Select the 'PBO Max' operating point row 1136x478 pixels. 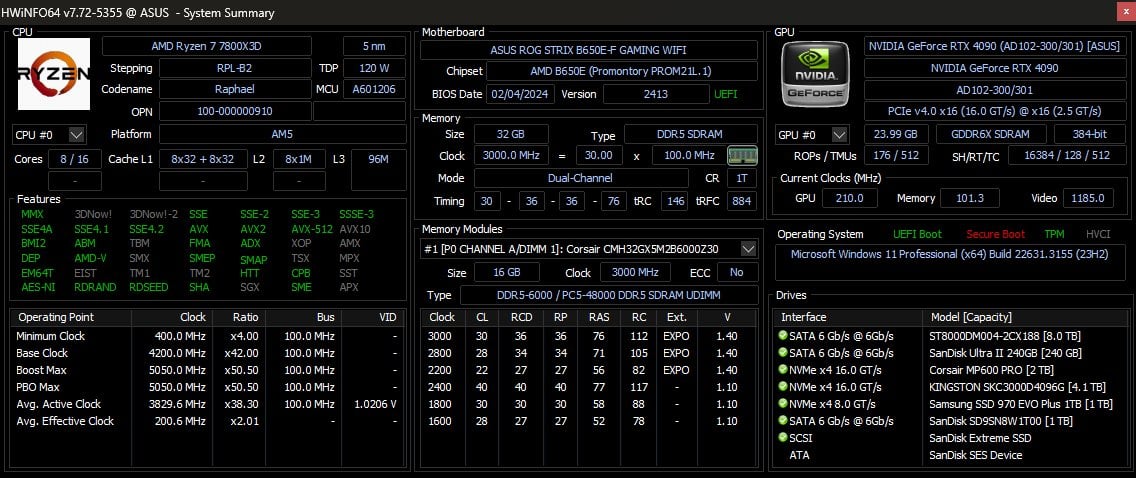[209, 387]
